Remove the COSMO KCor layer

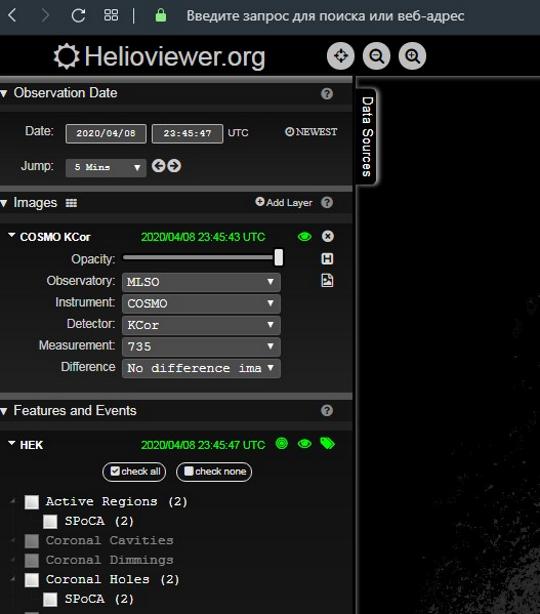click(x=328, y=236)
